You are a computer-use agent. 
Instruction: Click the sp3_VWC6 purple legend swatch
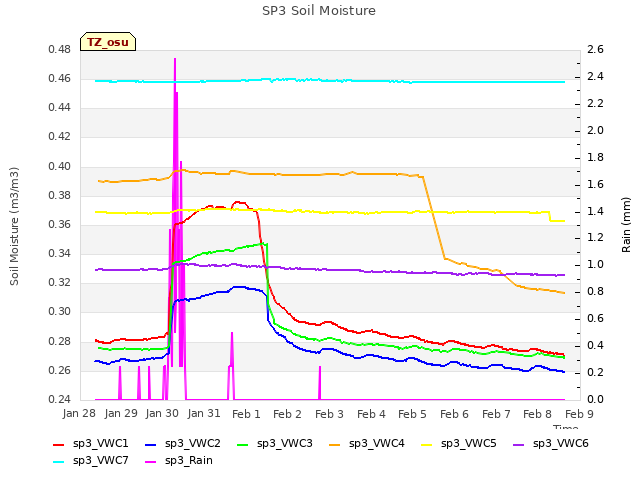tap(518, 444)
